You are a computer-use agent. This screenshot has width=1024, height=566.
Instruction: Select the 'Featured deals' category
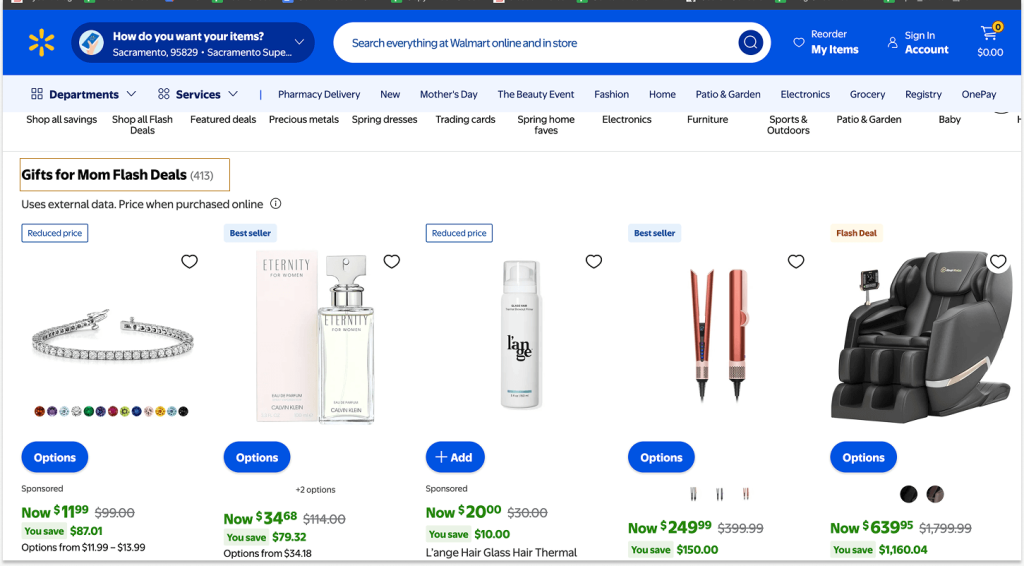[223, 119]
